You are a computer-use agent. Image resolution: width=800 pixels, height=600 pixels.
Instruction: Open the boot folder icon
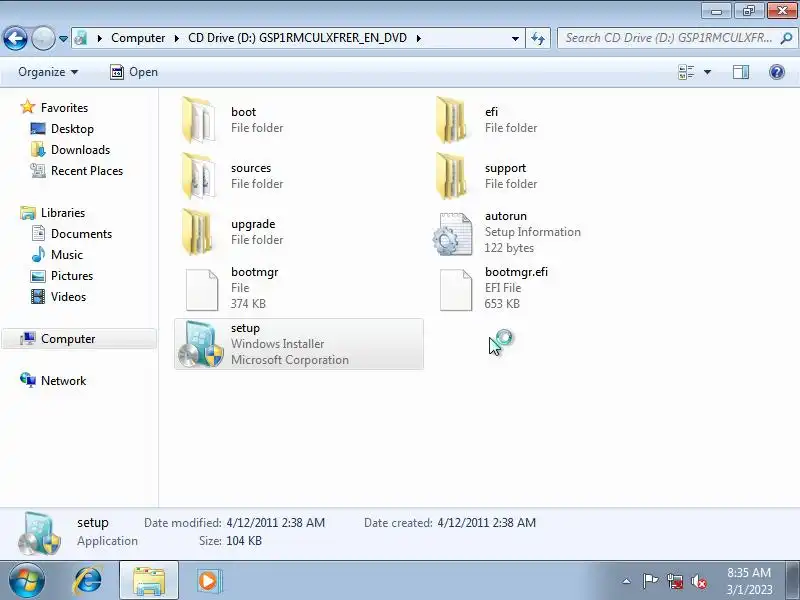click(198, 120)
